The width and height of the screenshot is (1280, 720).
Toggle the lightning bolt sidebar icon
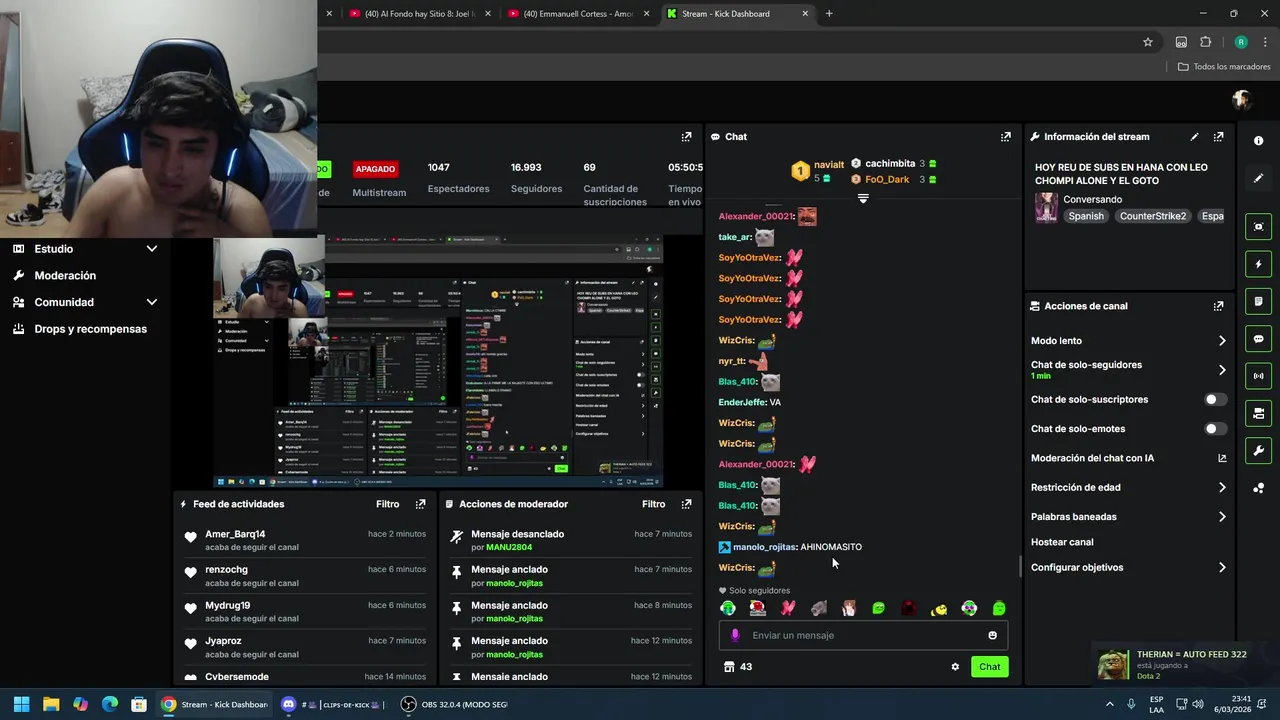[x=1258, y=264]
